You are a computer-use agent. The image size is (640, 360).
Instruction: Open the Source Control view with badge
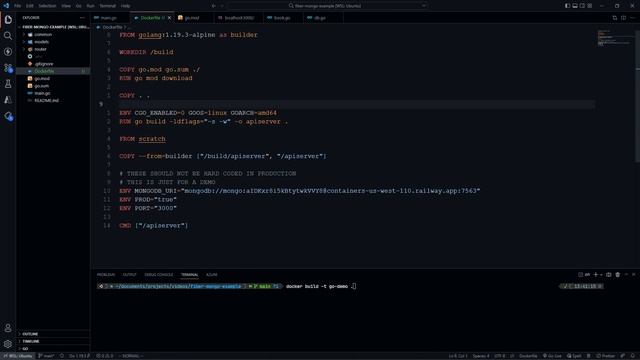(x=8, y=68)
